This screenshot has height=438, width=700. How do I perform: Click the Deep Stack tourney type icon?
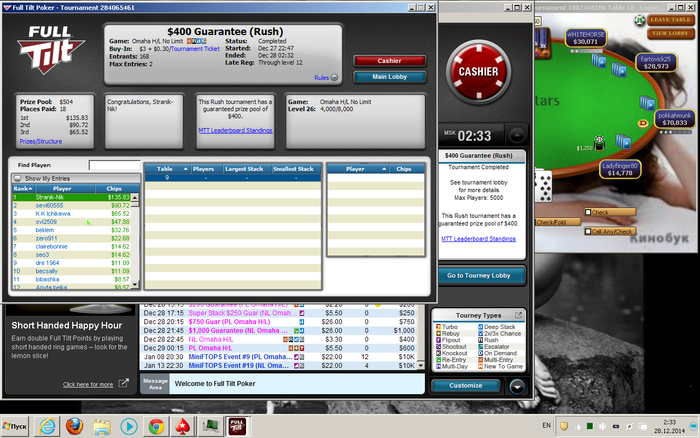(x=480, y=327)
